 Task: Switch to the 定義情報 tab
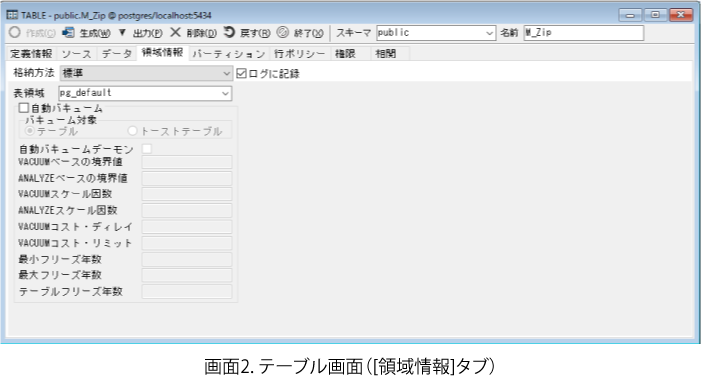tap(31, 54)
